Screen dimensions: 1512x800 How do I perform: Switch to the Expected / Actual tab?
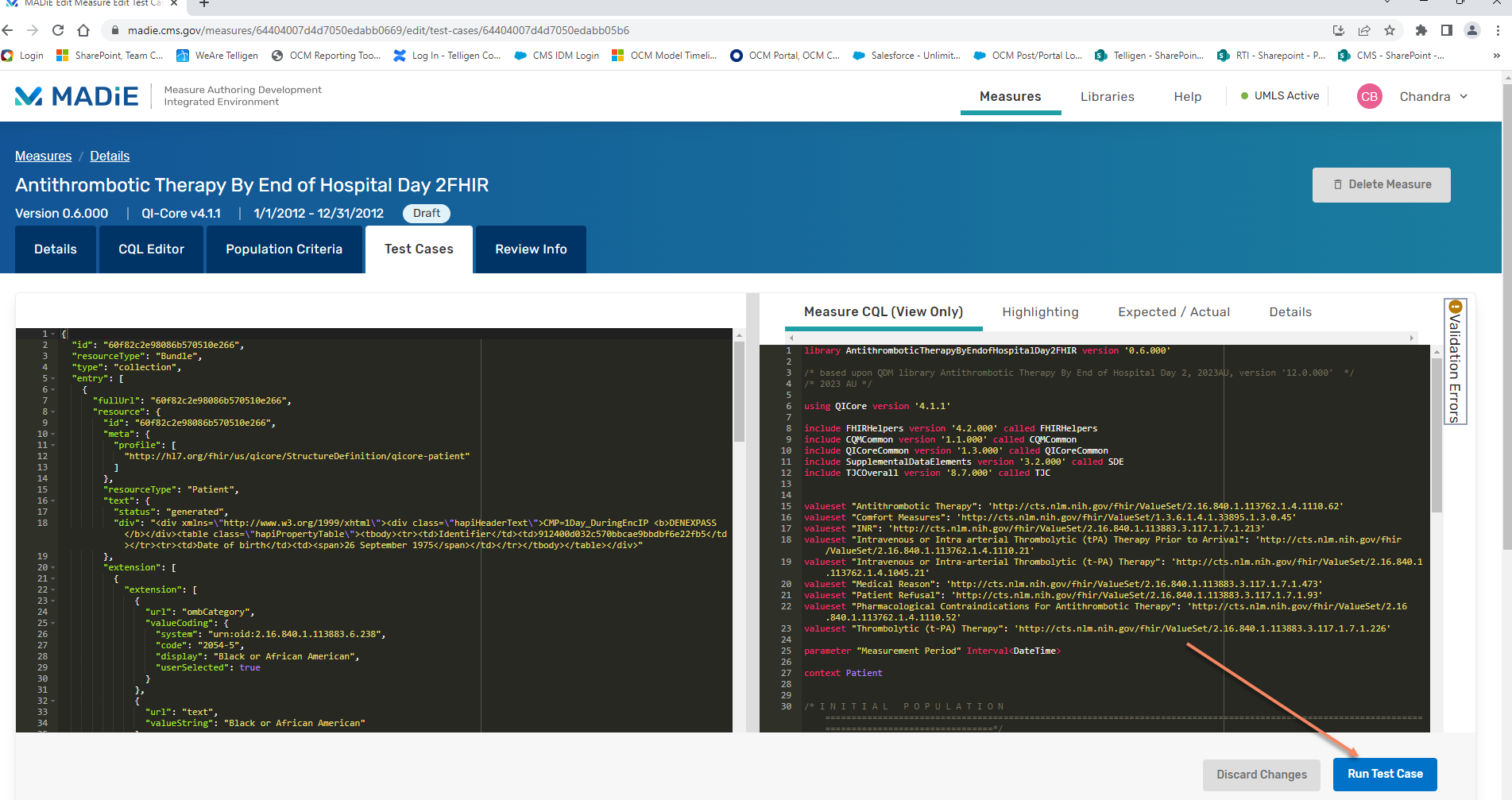tap(1174, 312)
